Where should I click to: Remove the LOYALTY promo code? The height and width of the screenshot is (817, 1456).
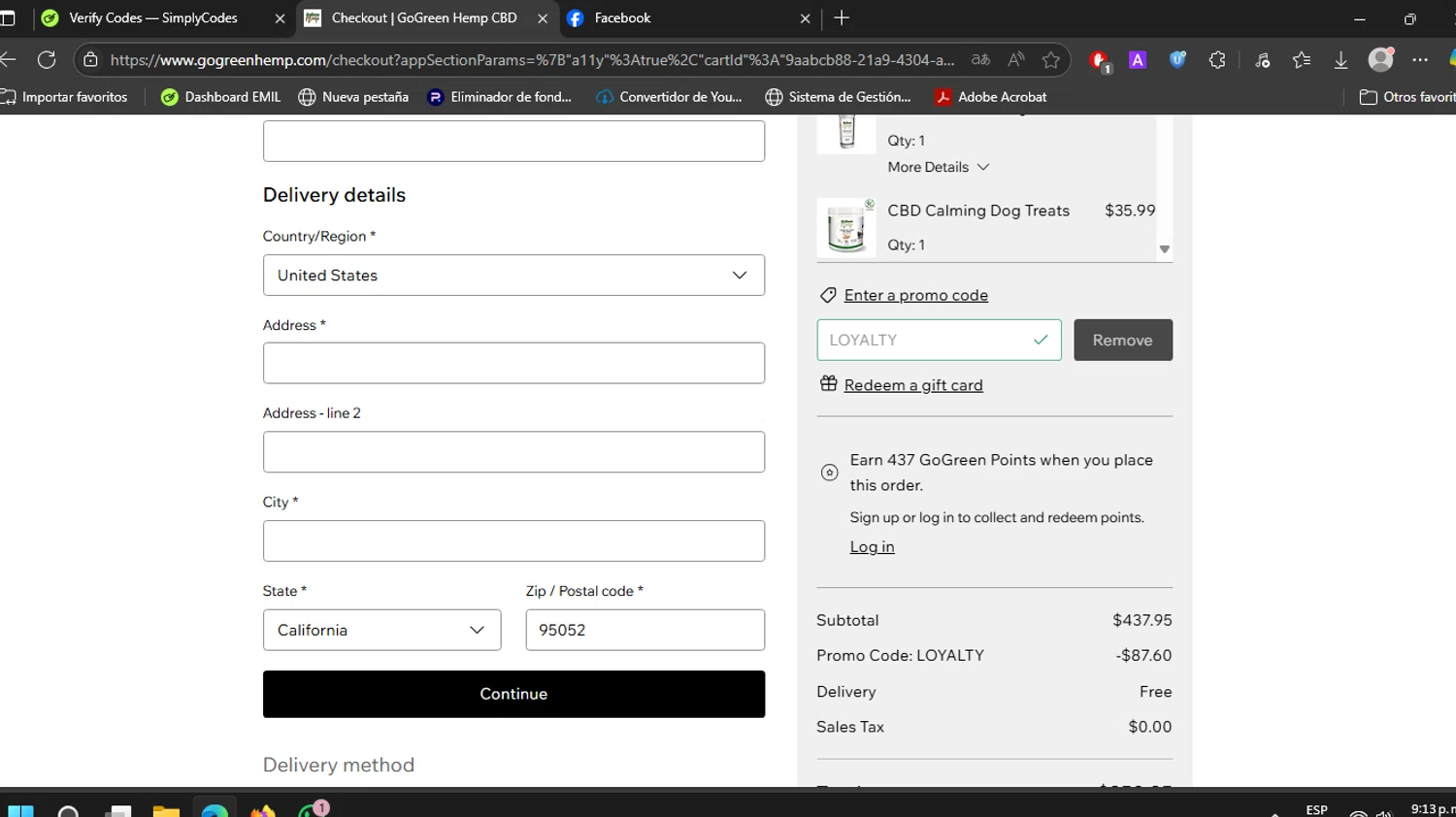tap(1123, 340)
